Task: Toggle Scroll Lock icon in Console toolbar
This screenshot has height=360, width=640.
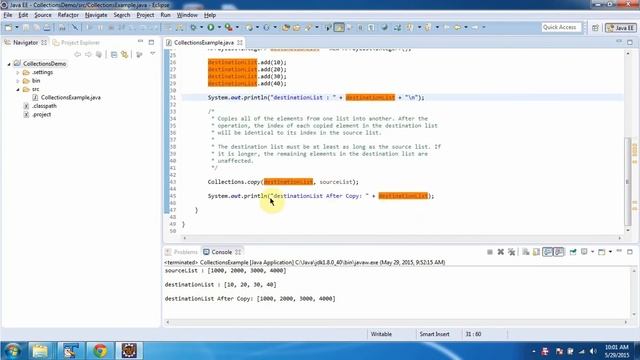Action: (536, 252)
